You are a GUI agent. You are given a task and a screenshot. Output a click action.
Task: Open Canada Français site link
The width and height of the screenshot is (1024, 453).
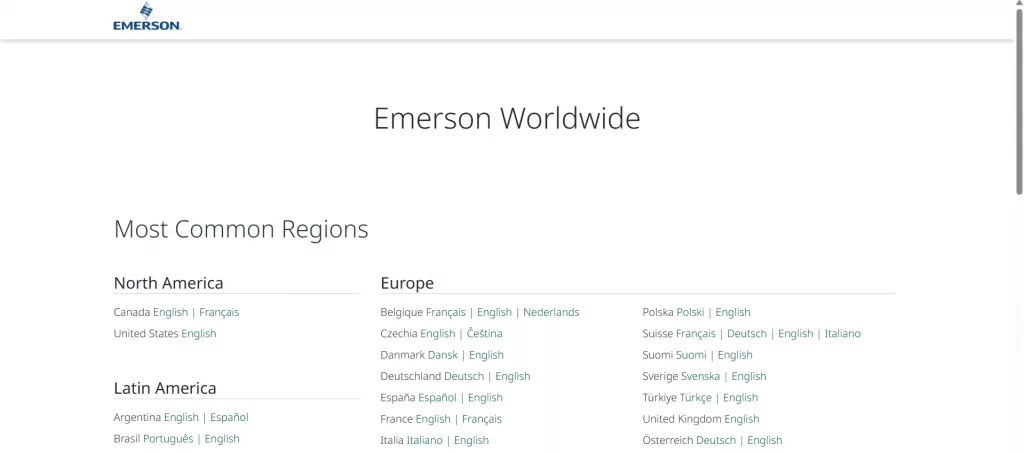(x=219, y=313)
